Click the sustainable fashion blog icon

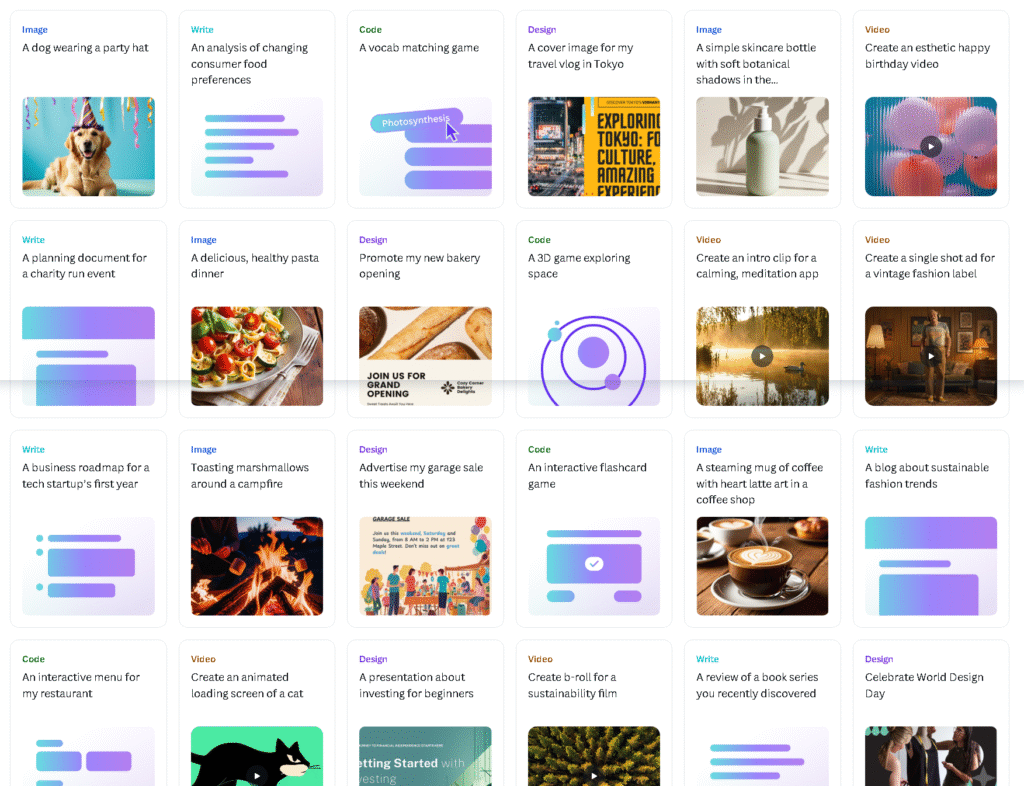[930, 565]
